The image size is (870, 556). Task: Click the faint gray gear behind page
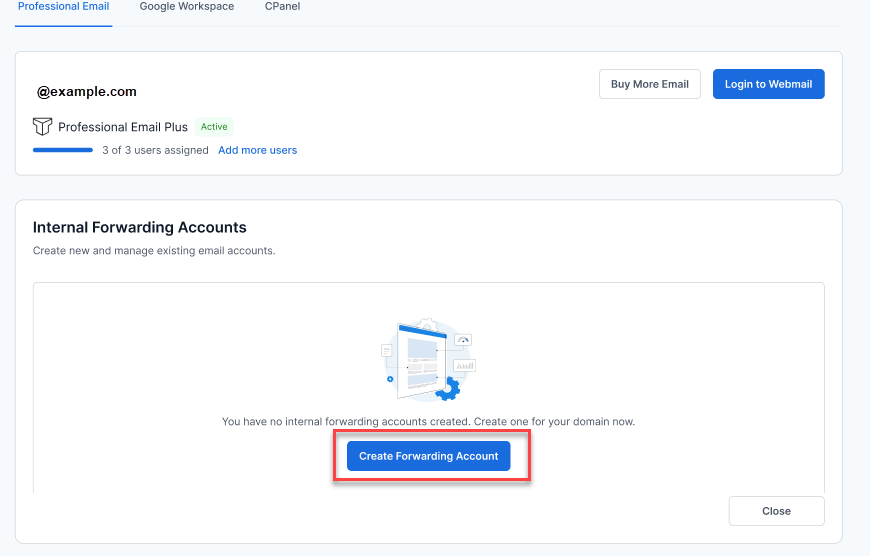[x=426, y=325]
